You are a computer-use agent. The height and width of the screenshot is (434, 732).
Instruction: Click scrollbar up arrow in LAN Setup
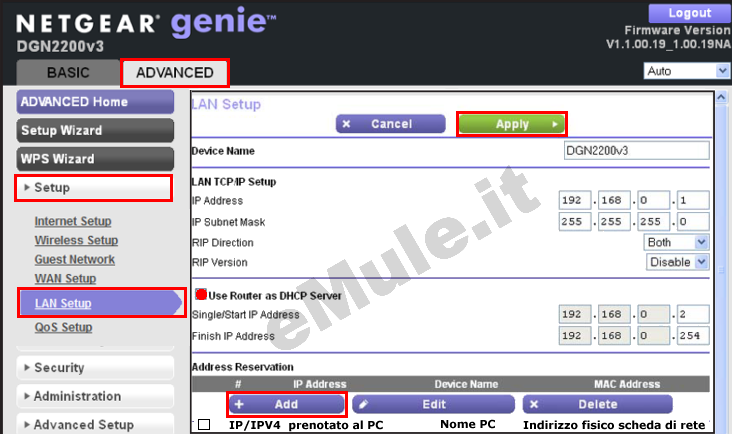point(721,97)
